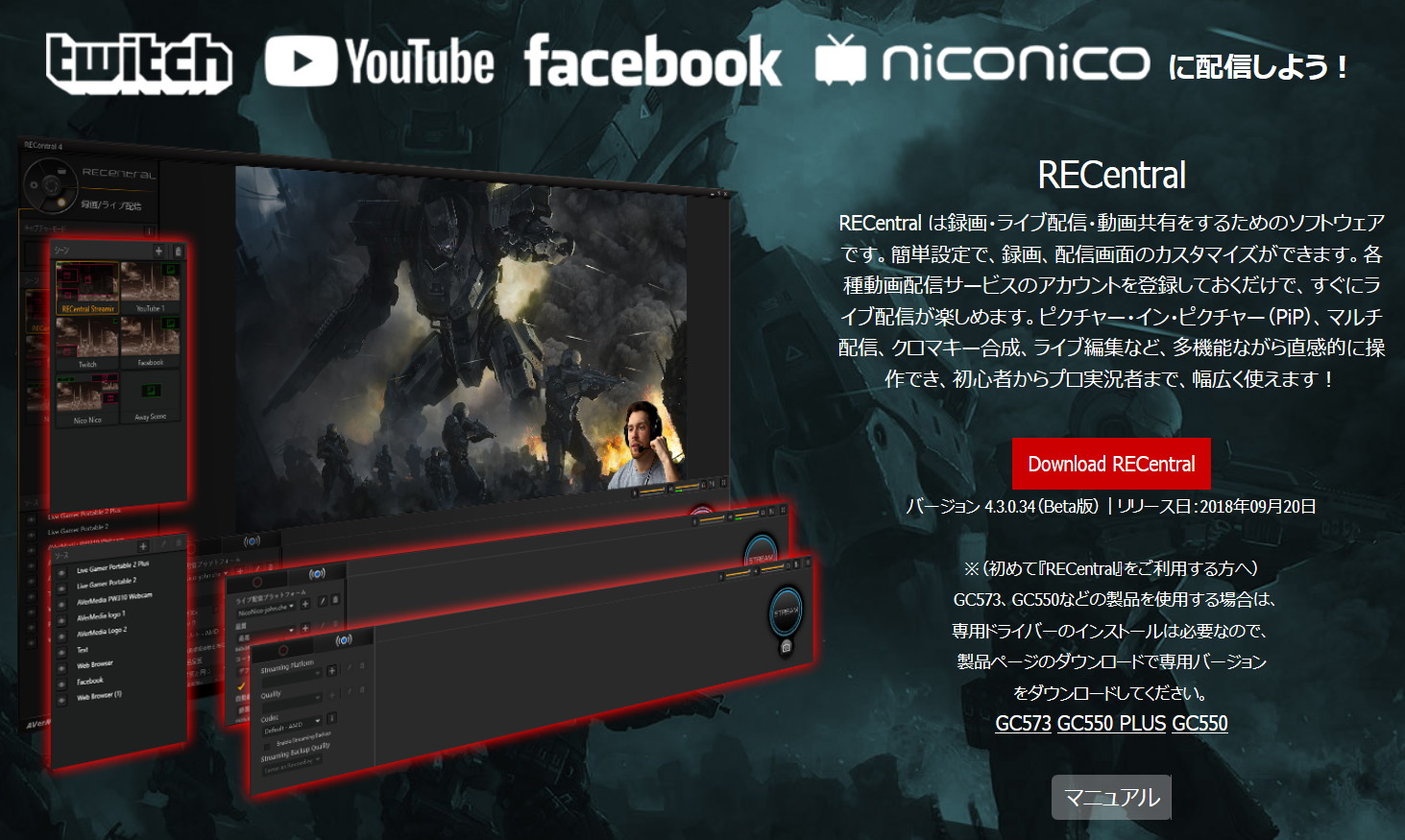Switch to the front panel's record tab
The height and width of the screenshot is (840, 1405).
(283, 650)
